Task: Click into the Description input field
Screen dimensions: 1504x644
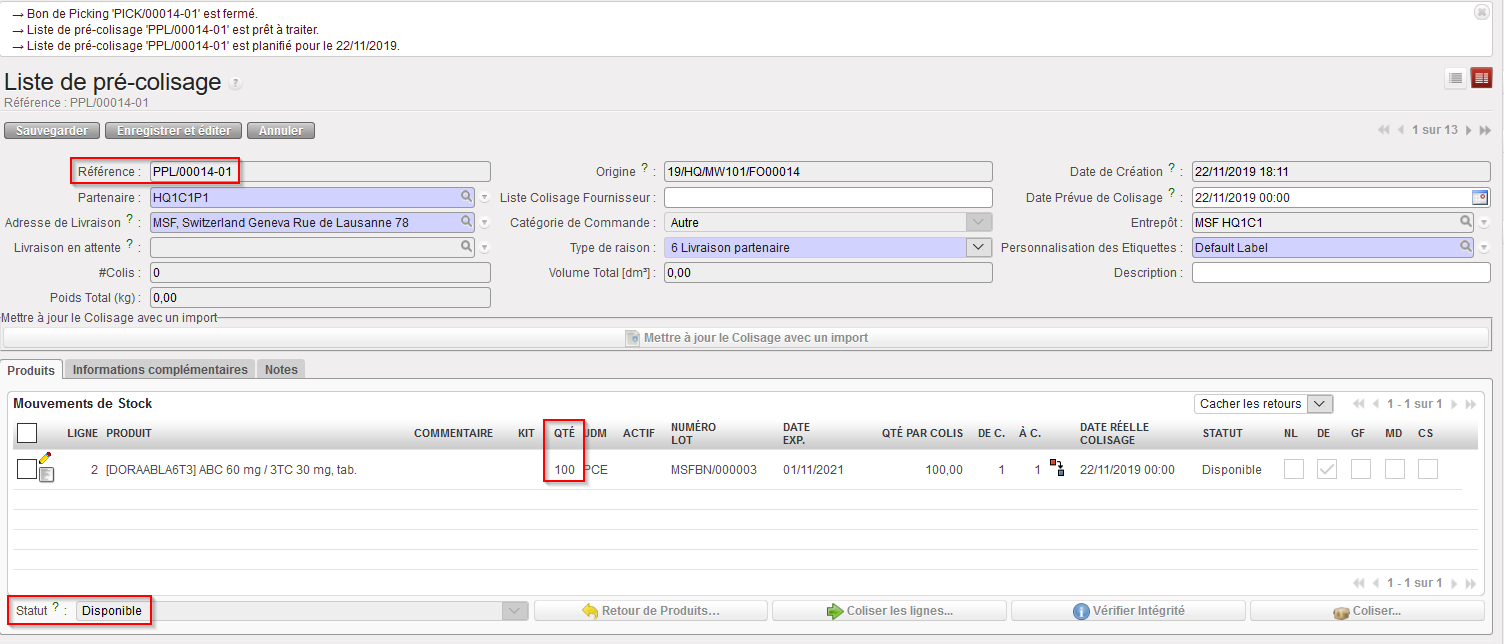Action: (x=1340, y=273)
